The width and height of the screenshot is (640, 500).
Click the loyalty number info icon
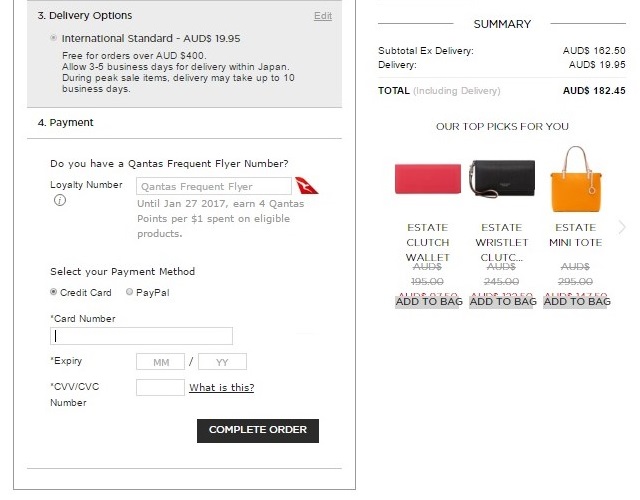click(60, 201)
